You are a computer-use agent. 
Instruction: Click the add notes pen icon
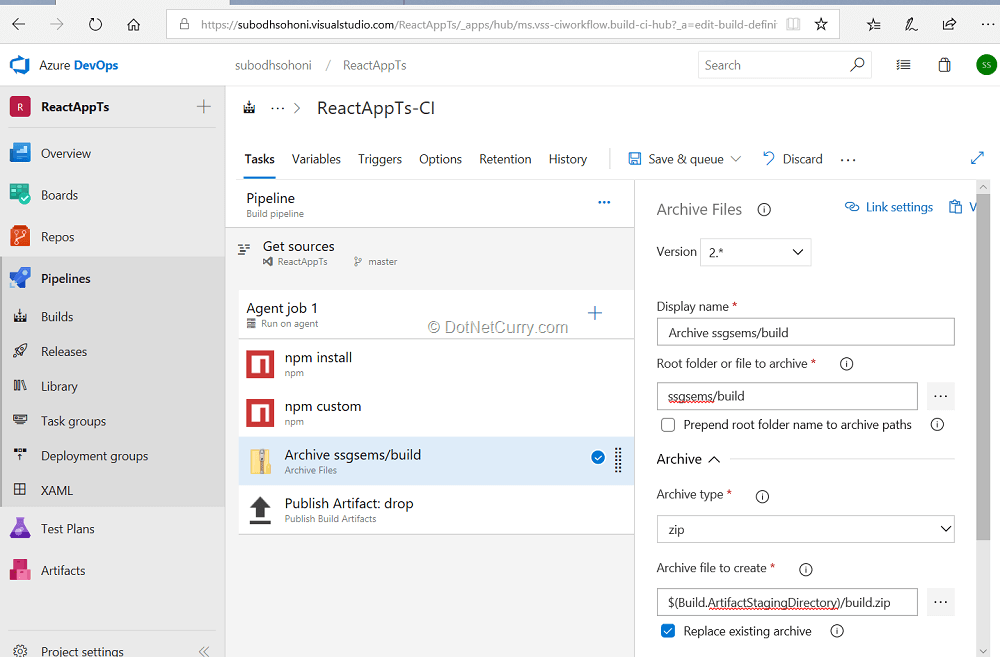click(x=911, y=24)
